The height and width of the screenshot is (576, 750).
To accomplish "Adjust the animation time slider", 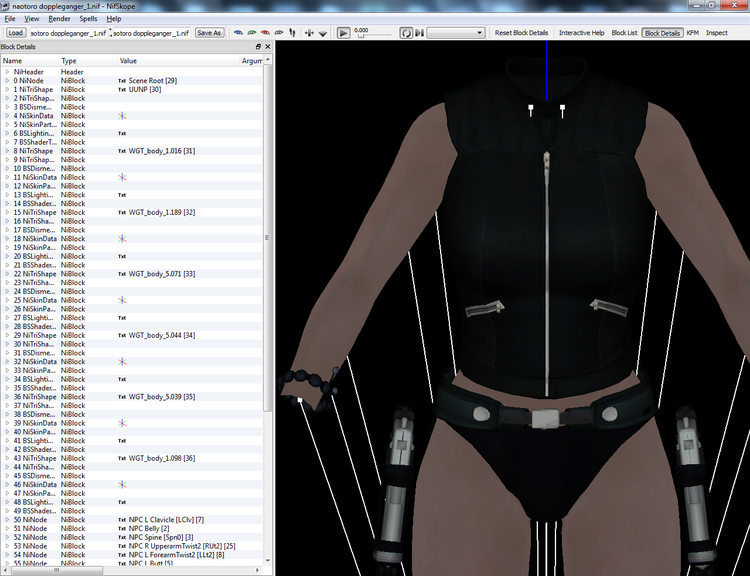I will [x=376, y=35].
